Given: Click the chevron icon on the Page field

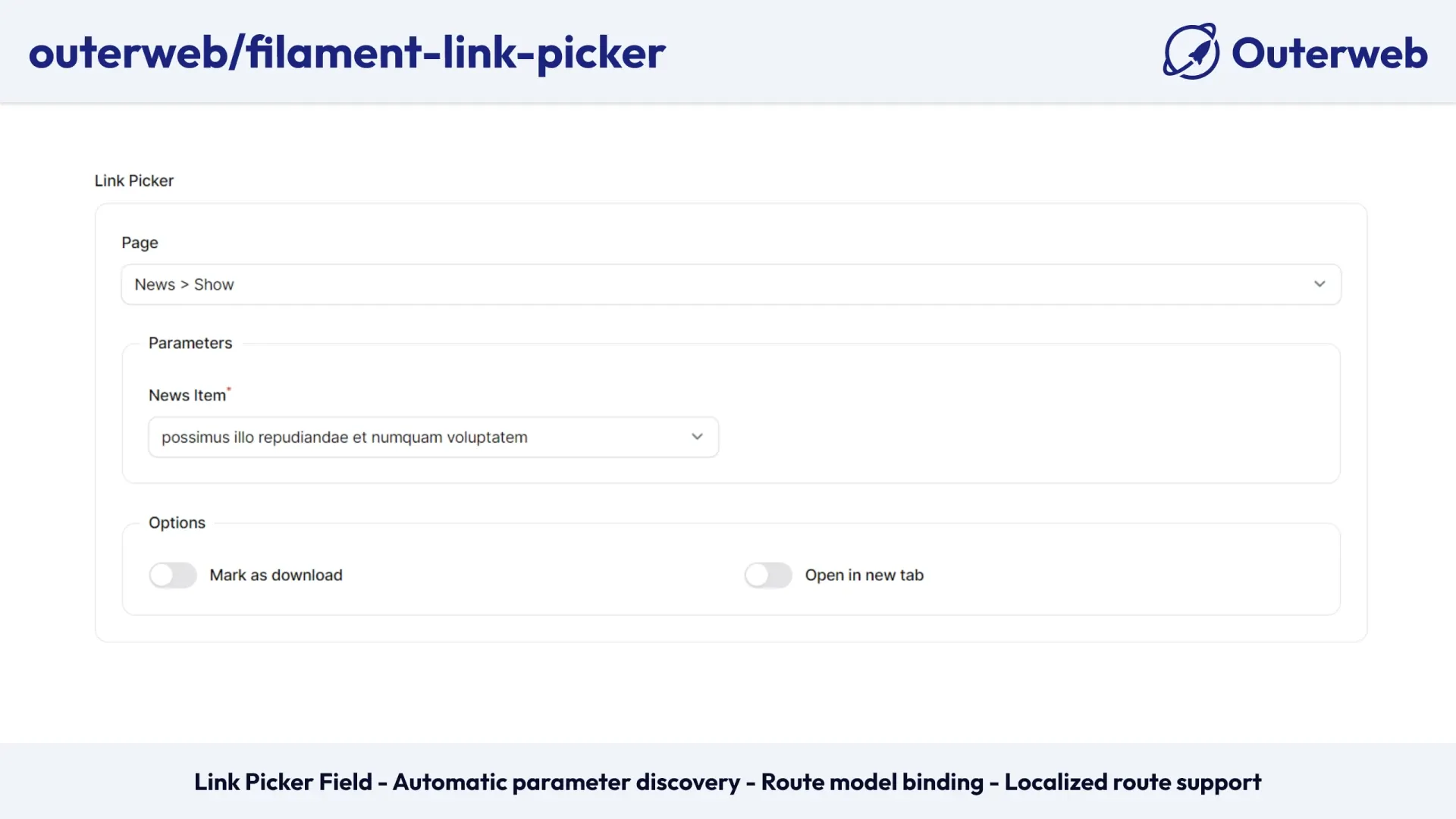Looking at the screenshot, I should pos(1320,284).
